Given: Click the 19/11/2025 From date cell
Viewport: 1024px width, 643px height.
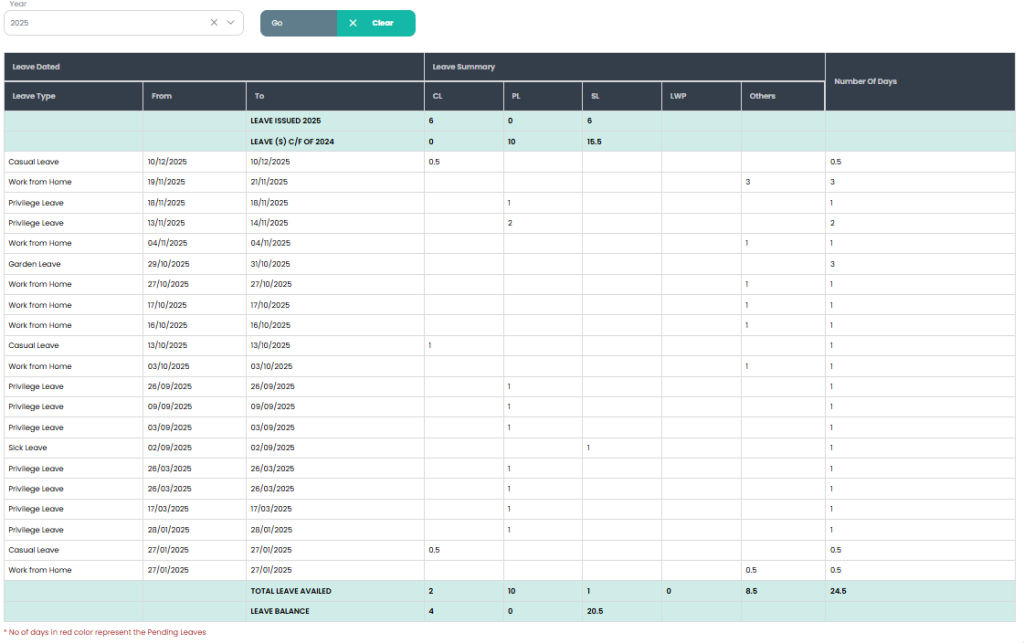Looking at the screenshot, I should tap(167, 182).
